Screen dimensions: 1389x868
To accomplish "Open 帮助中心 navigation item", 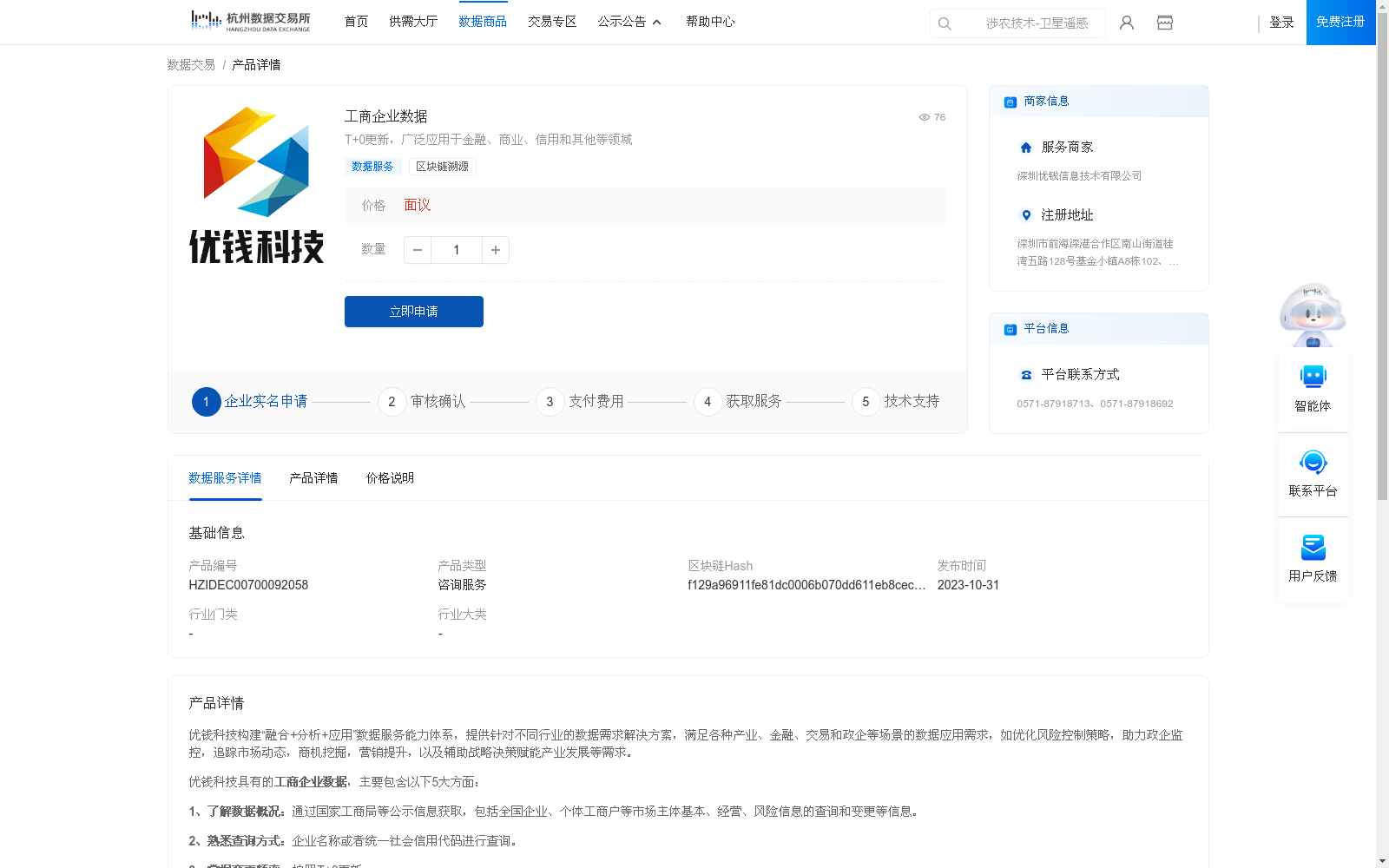I will point(710,22).
